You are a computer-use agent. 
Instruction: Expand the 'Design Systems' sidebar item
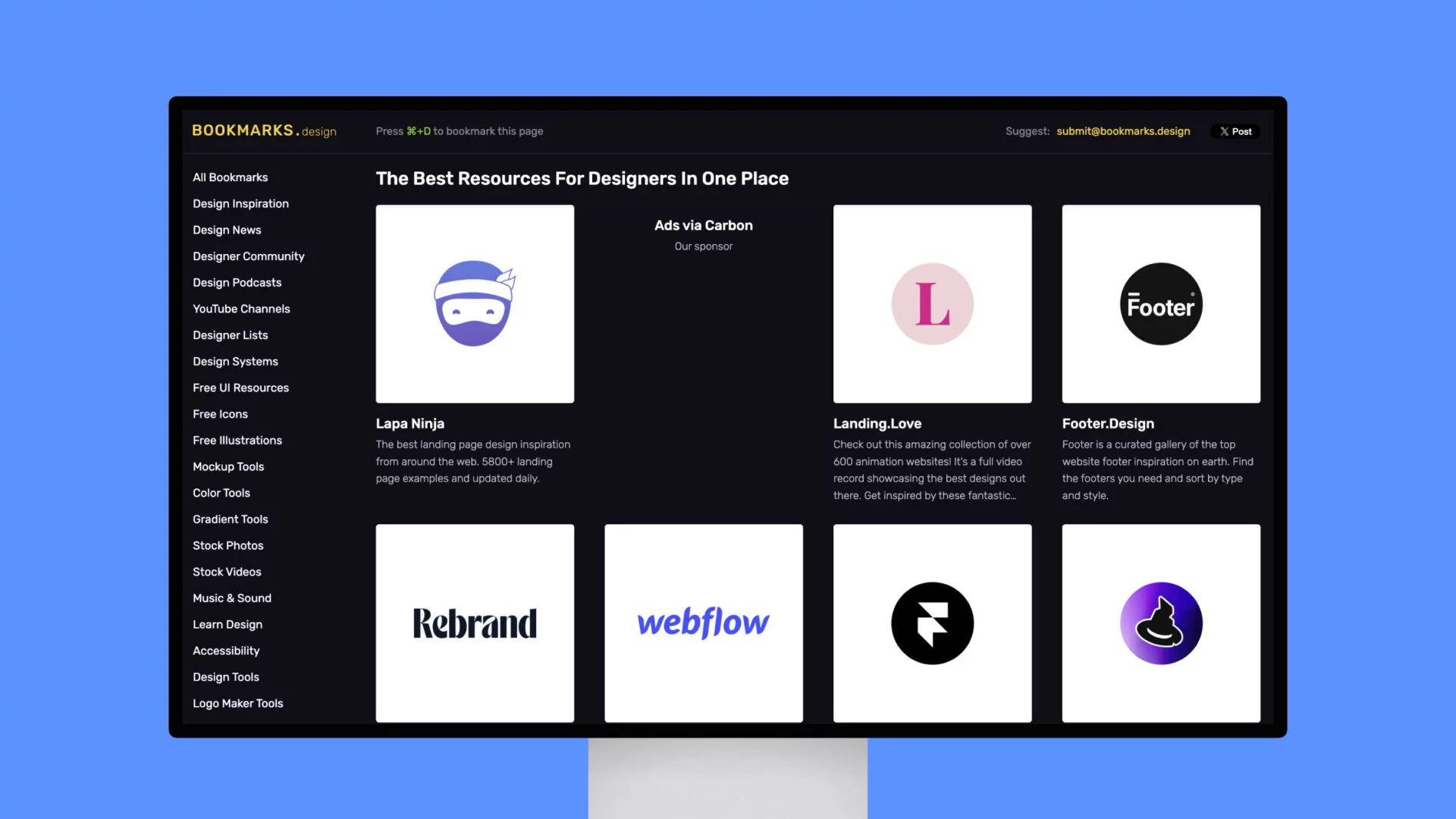[235, 361]
